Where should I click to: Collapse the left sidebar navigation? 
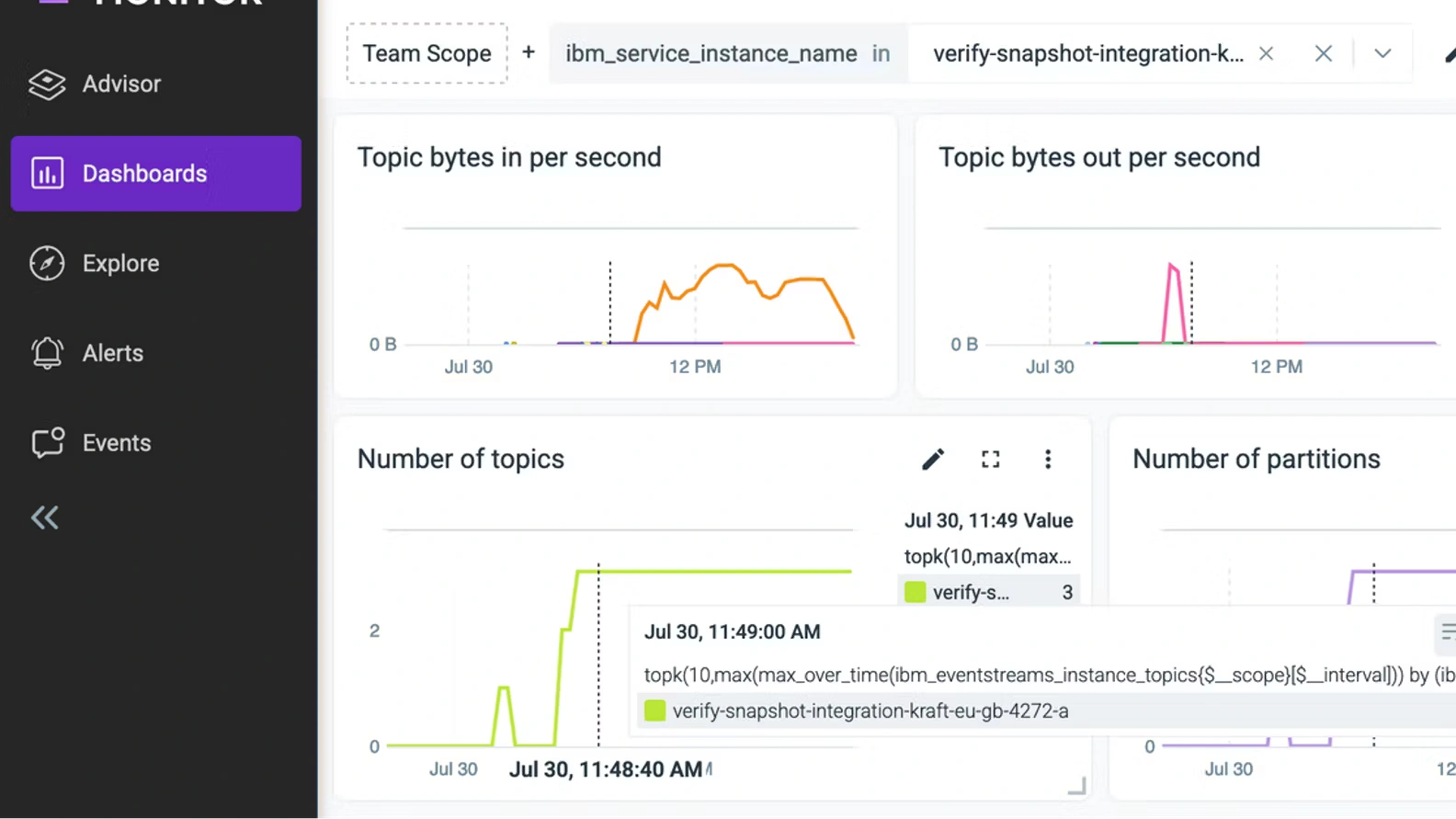pyautogui.click(x=44, y=518)
